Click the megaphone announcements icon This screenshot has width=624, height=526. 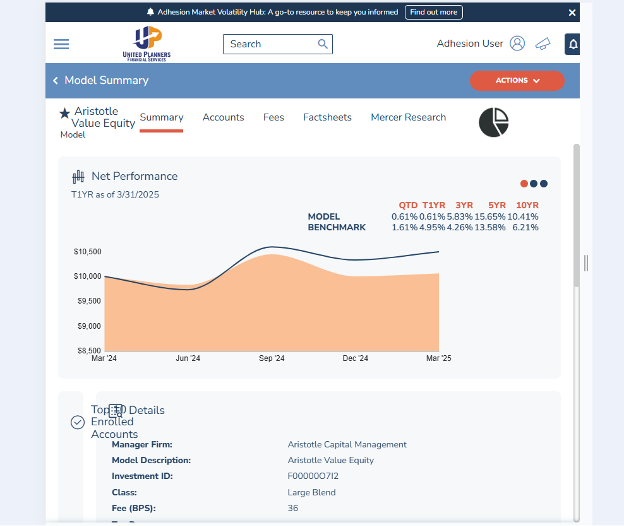(543, 44)
